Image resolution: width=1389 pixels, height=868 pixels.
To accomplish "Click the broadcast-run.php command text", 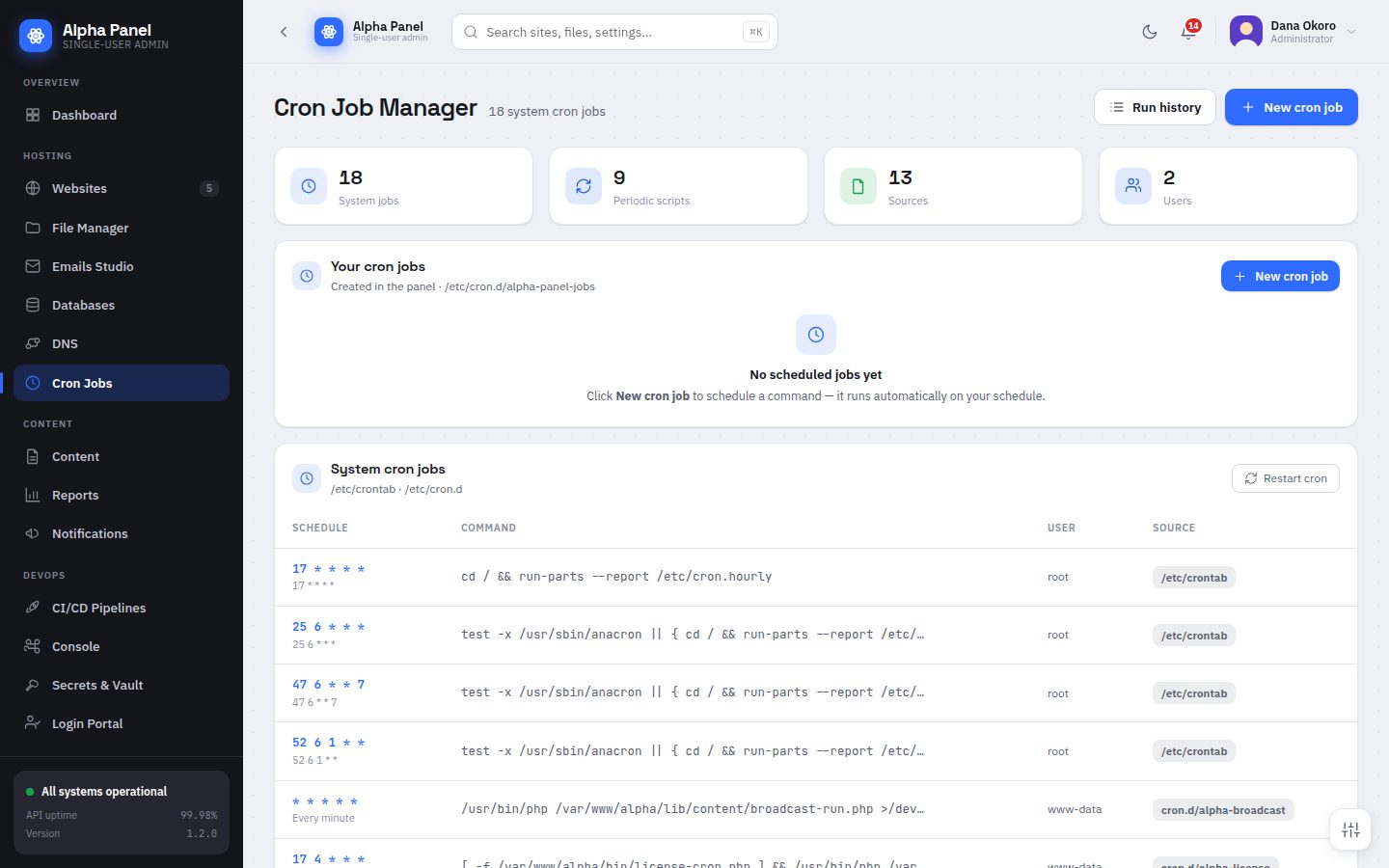I will click(693, 809).
